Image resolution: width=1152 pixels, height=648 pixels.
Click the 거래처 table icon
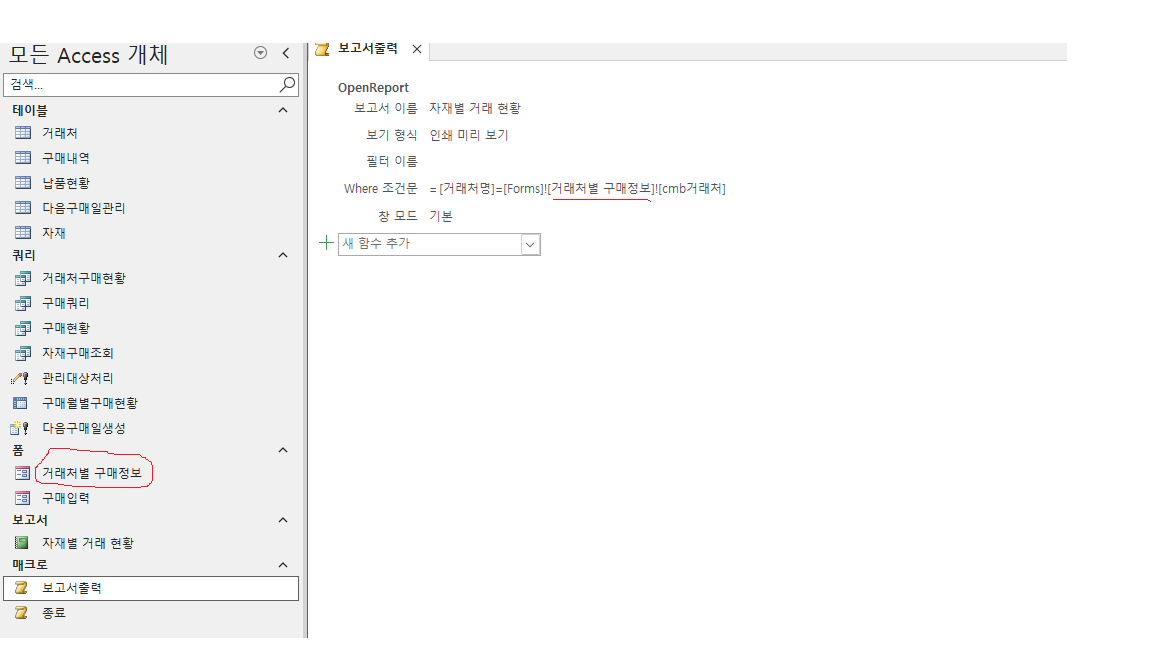click(x=22, y=133)
